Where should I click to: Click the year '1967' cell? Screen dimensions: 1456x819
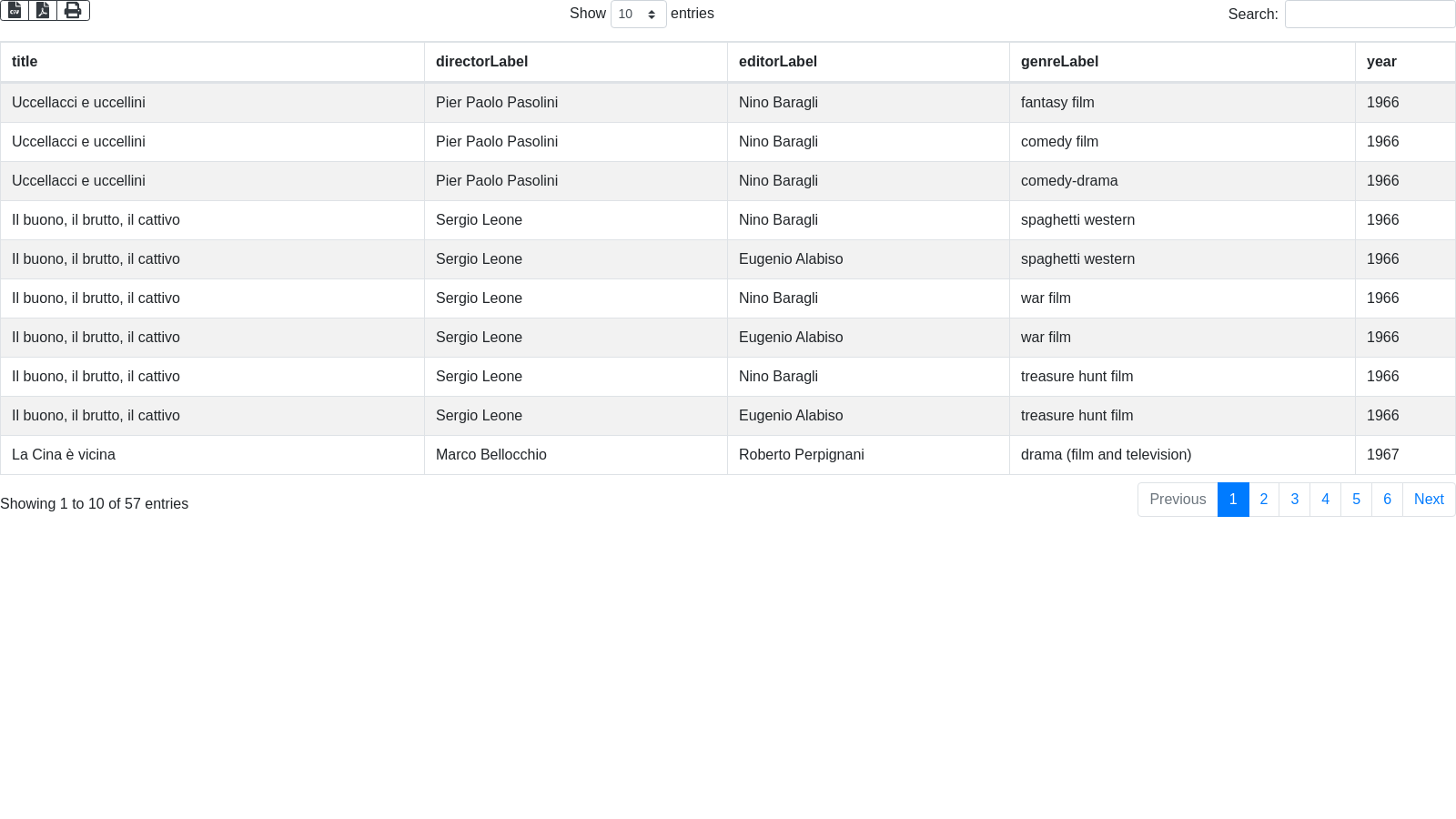click(1405, 455)
